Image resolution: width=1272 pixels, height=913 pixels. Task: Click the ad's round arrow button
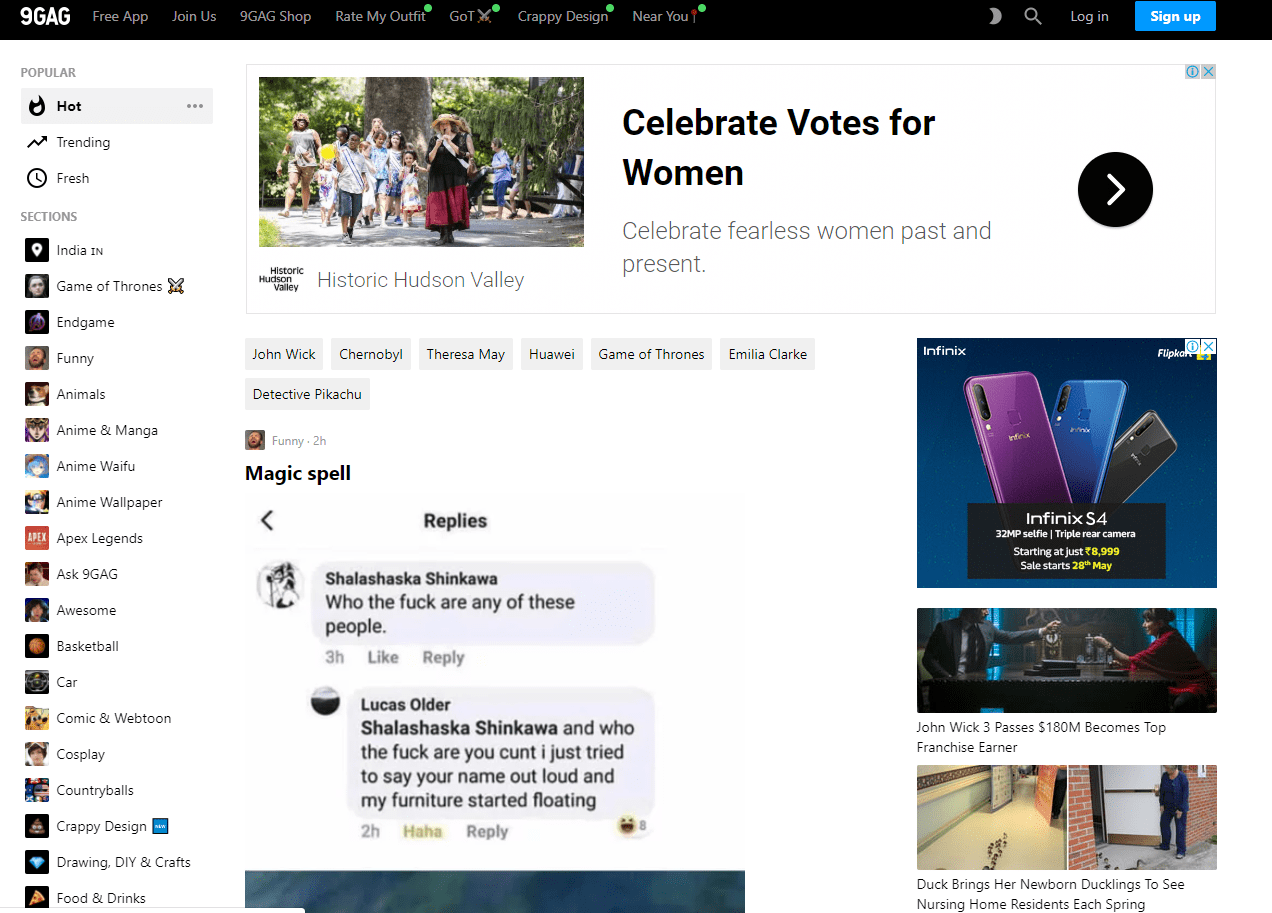(x=1115, y=189)
